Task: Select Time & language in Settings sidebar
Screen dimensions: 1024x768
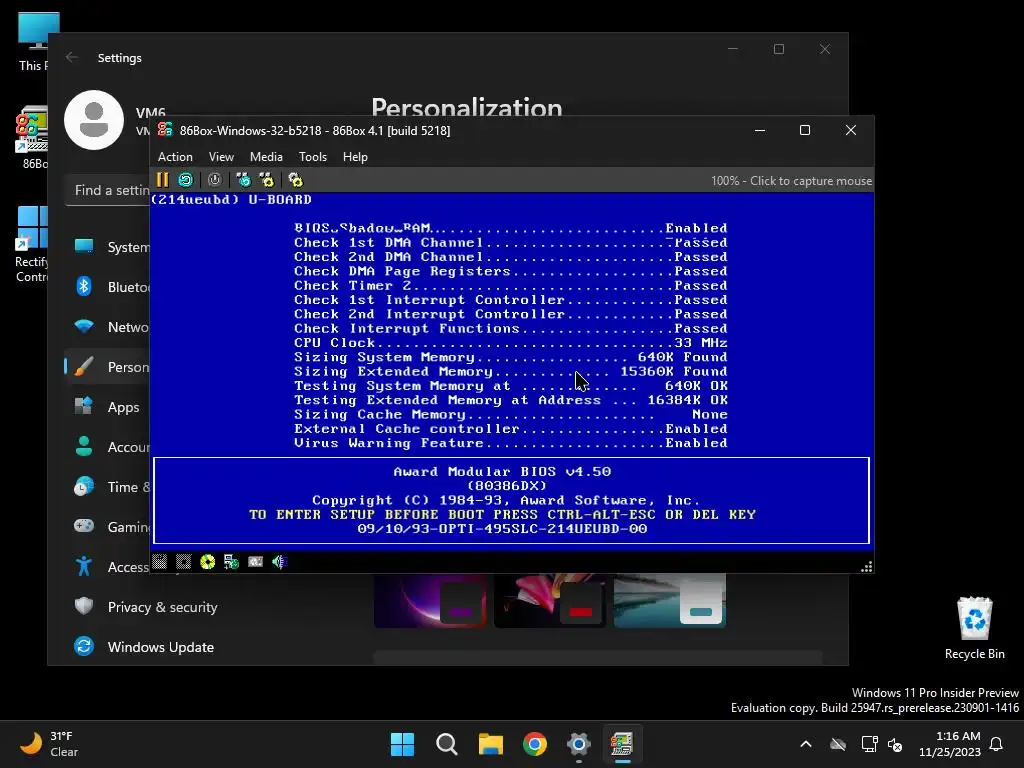Action: 108,487
